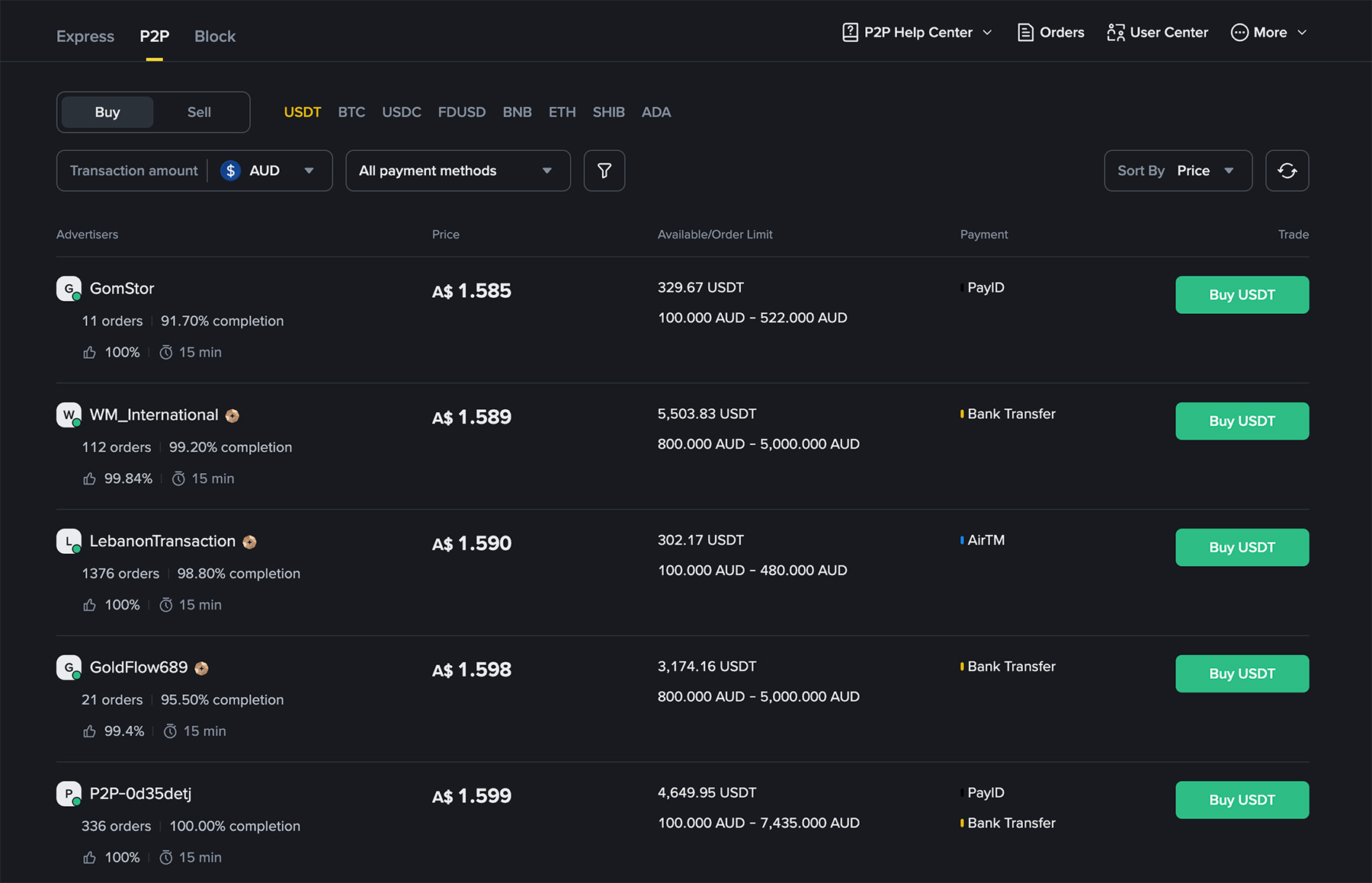Image resolution: width=1372 pixels, height=883 pixels.
Task: Open LebanonTransaction advertiser profile
Action: [x=162, y=541]
